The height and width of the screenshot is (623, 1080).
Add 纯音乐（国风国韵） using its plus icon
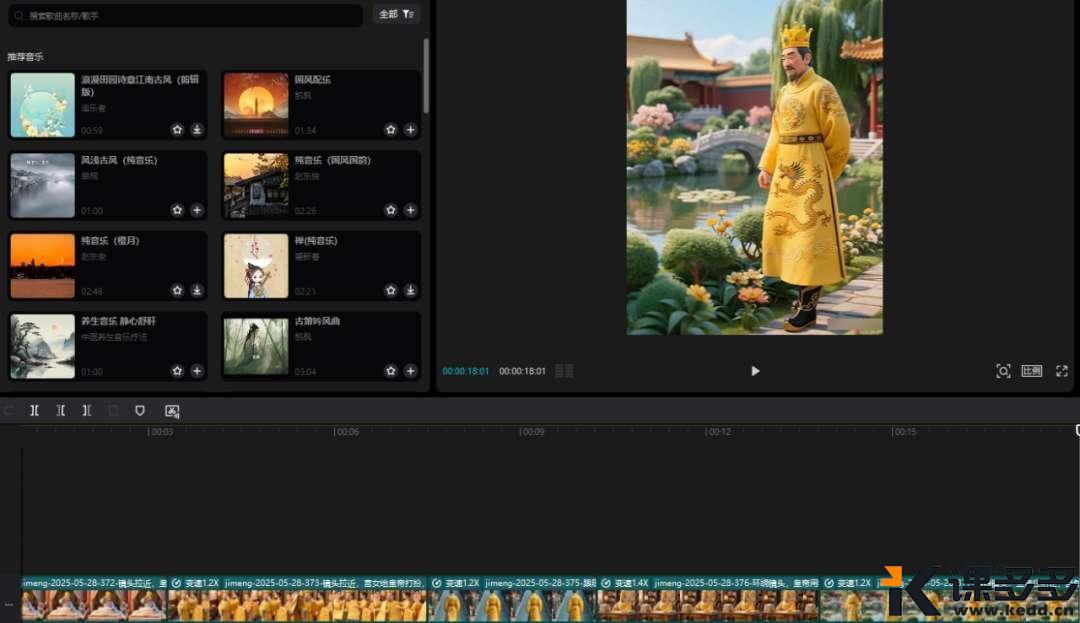(410, 210)
